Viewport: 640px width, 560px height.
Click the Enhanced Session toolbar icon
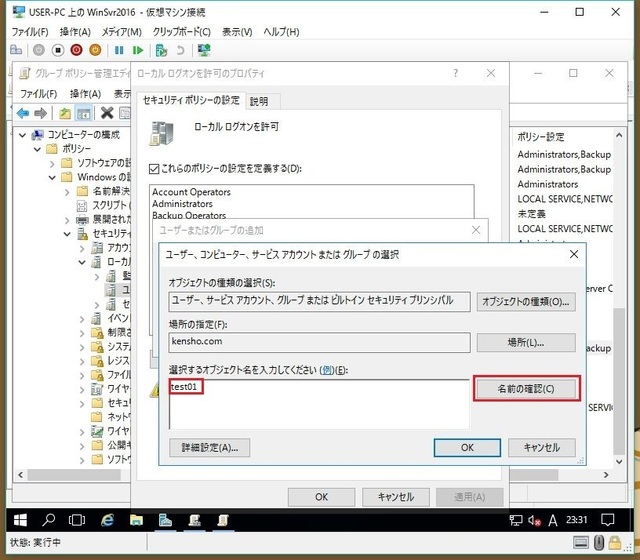point(205,49)
